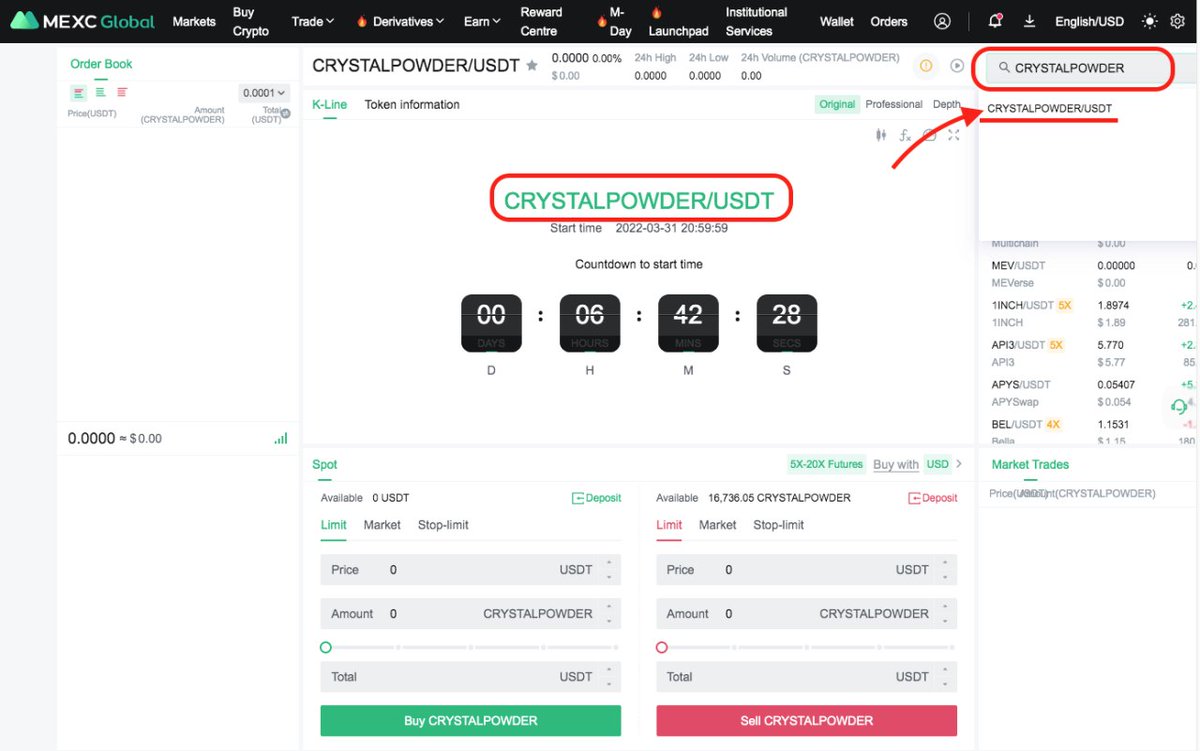Click the customer support headset icon
Viewport: 1200px width, 751px height.
pyautogui.click(x=1179, y=406)
